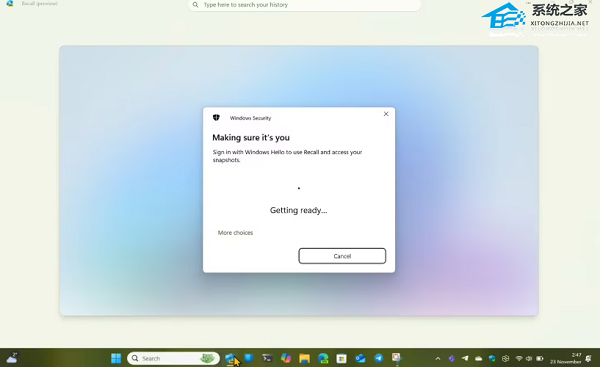Open the Recall app from taskbar
This screenshot has height=367, width=600.
click(x=230, y=358)
